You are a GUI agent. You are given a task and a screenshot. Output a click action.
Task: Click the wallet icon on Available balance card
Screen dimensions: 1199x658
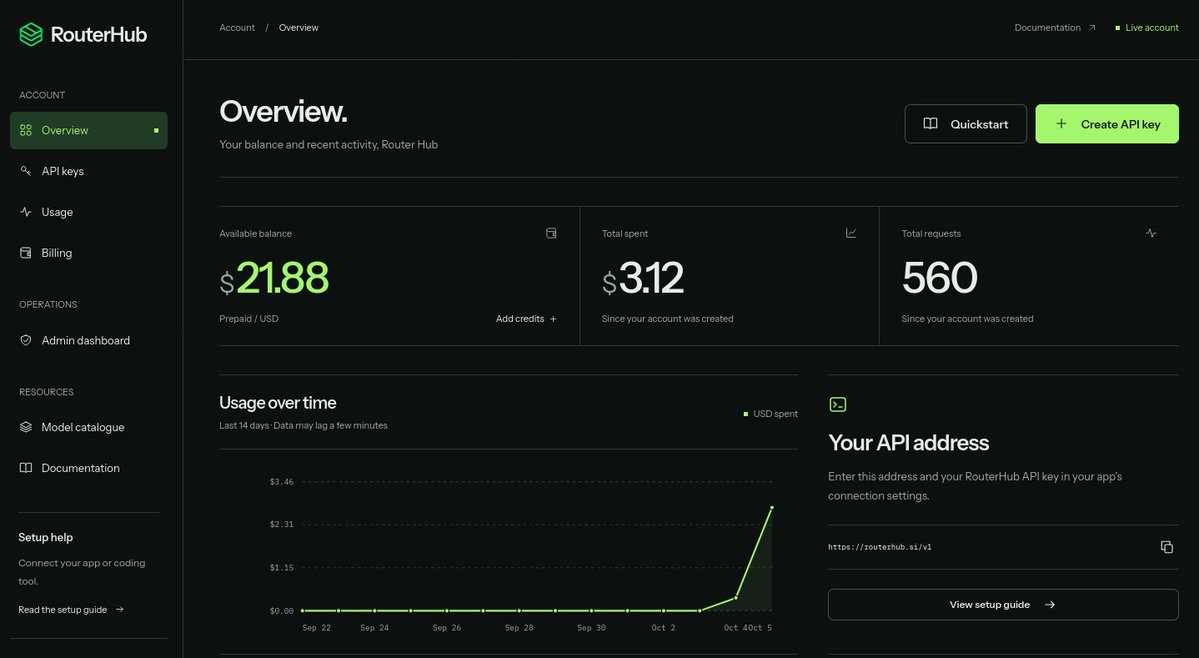pyautogui.click(x=551, y=233)
